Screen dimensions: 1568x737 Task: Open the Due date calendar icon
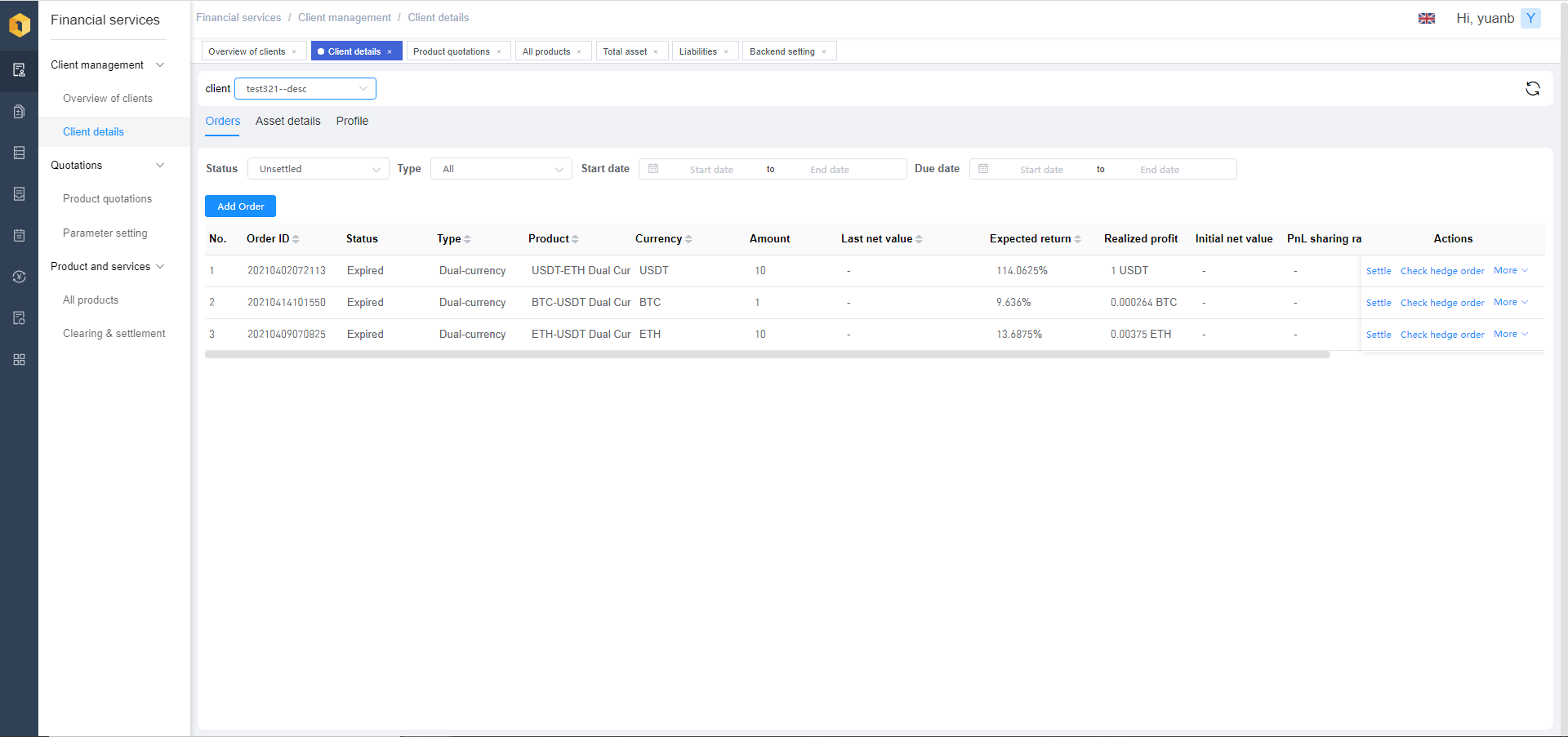click(983, 169)
